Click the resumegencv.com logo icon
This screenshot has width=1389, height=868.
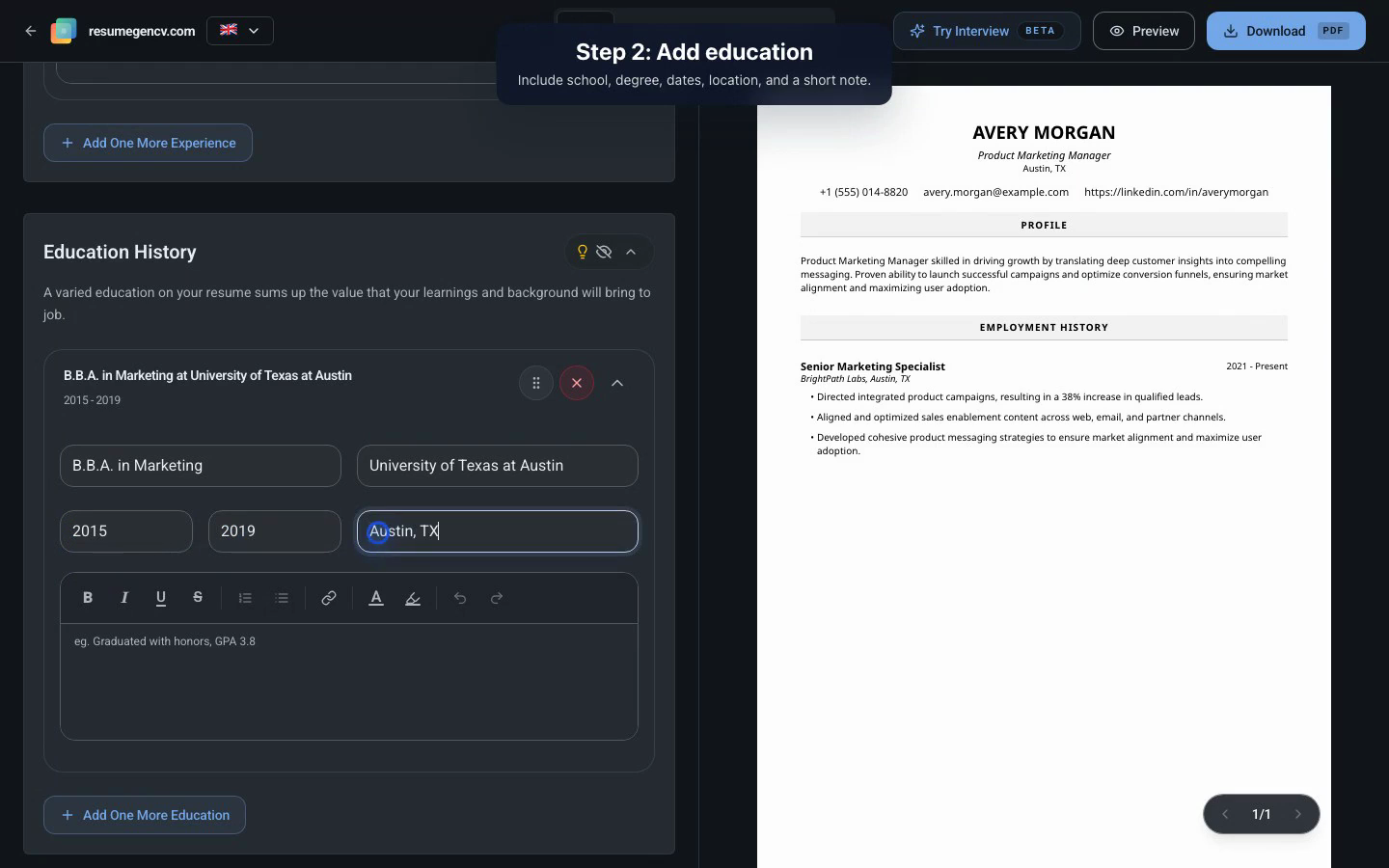[x=64, y=31]
